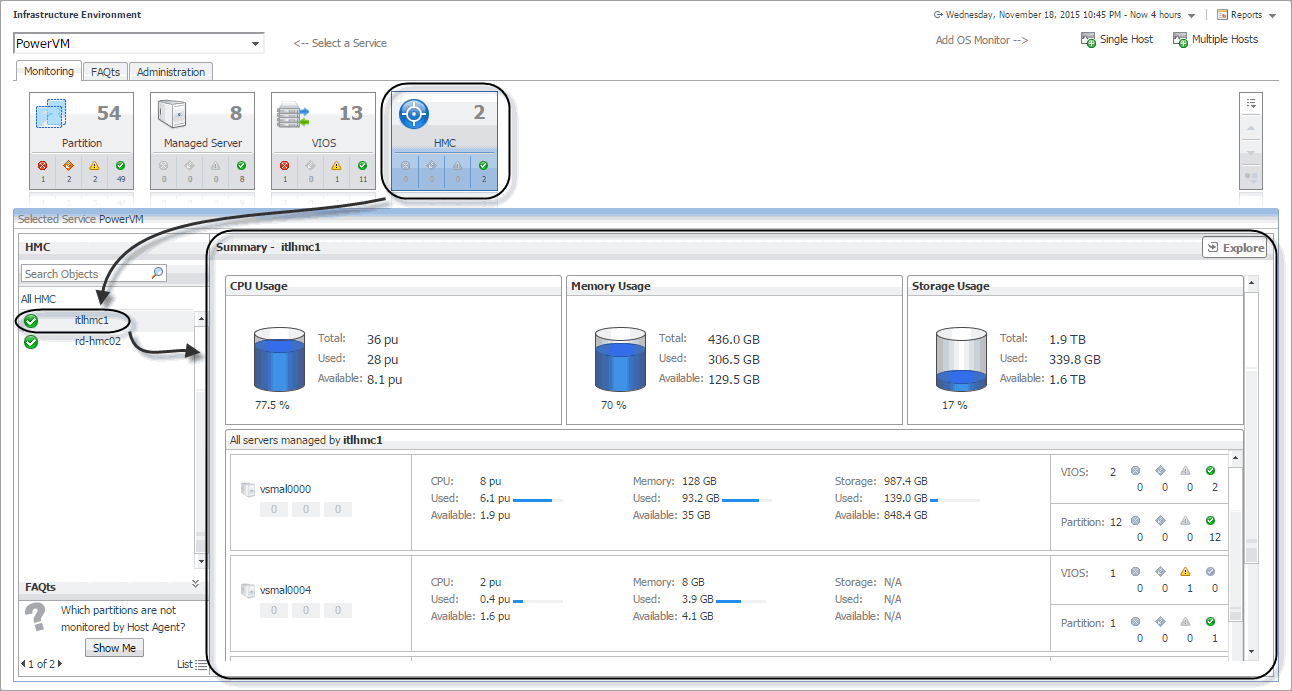This screenshot has height=691, width=1292.
Task: Open the PowerVM service dropdown
Action: (x=256, y=44)
